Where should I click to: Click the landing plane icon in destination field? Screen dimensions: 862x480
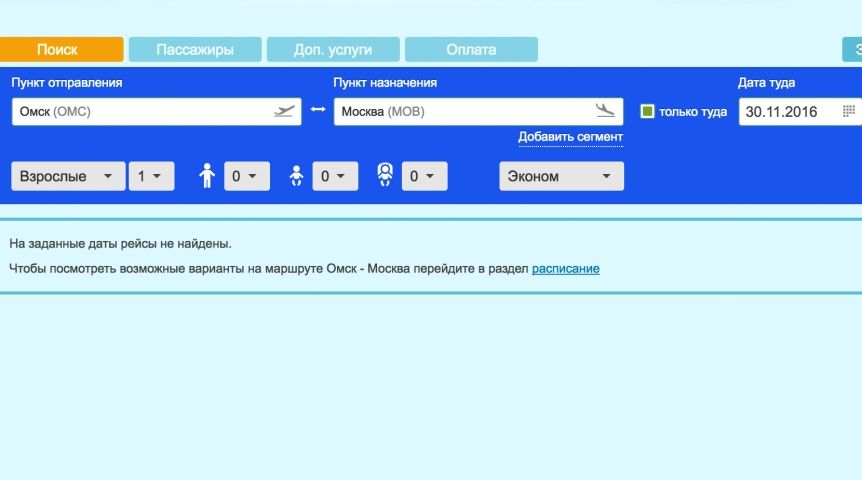click(605, 111)
